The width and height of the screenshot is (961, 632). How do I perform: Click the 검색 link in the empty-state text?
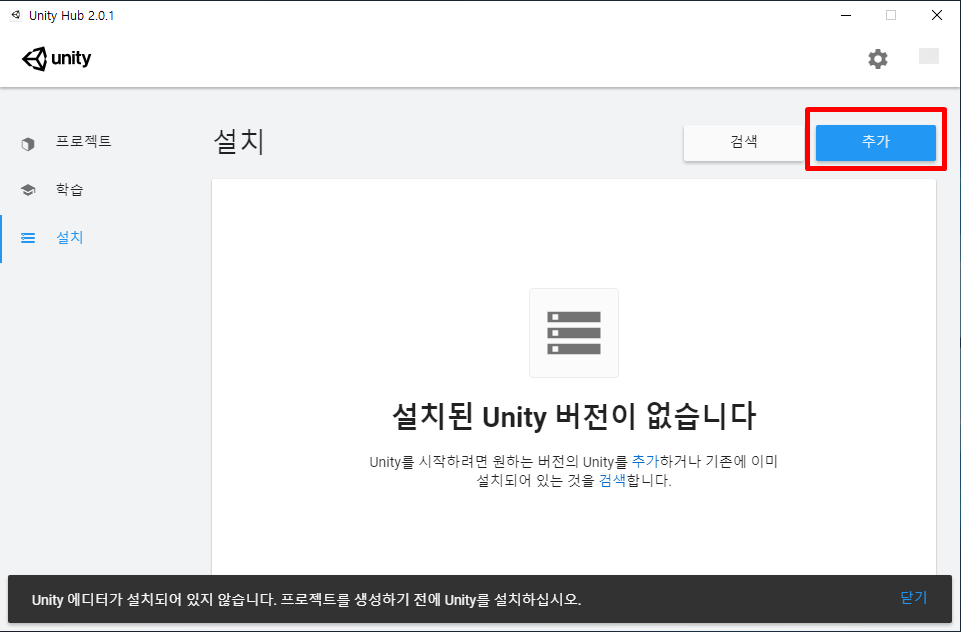tap(612, 481)
